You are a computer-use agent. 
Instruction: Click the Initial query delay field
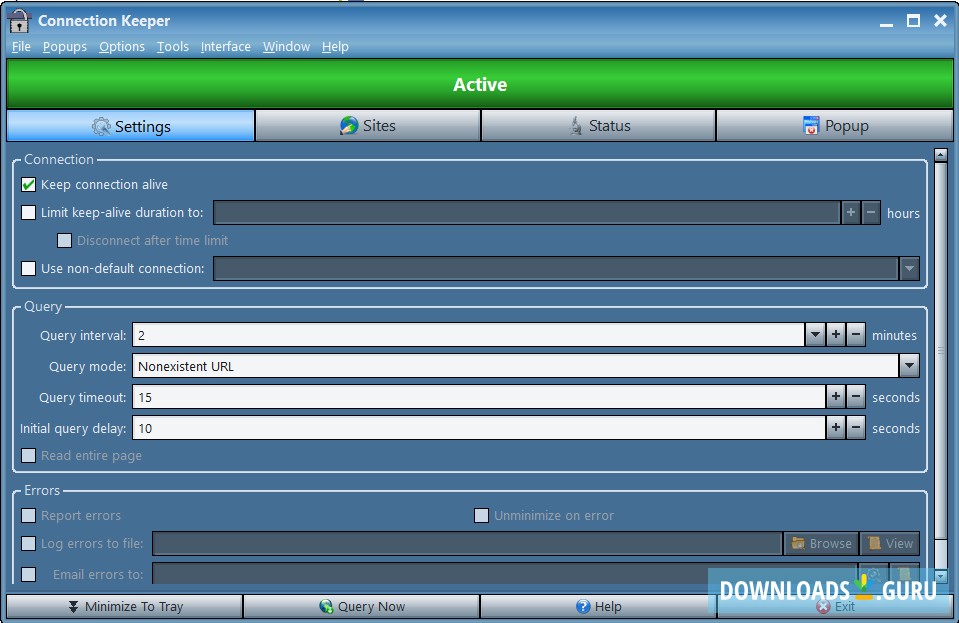pyautogui.click(x=479, y=428)
